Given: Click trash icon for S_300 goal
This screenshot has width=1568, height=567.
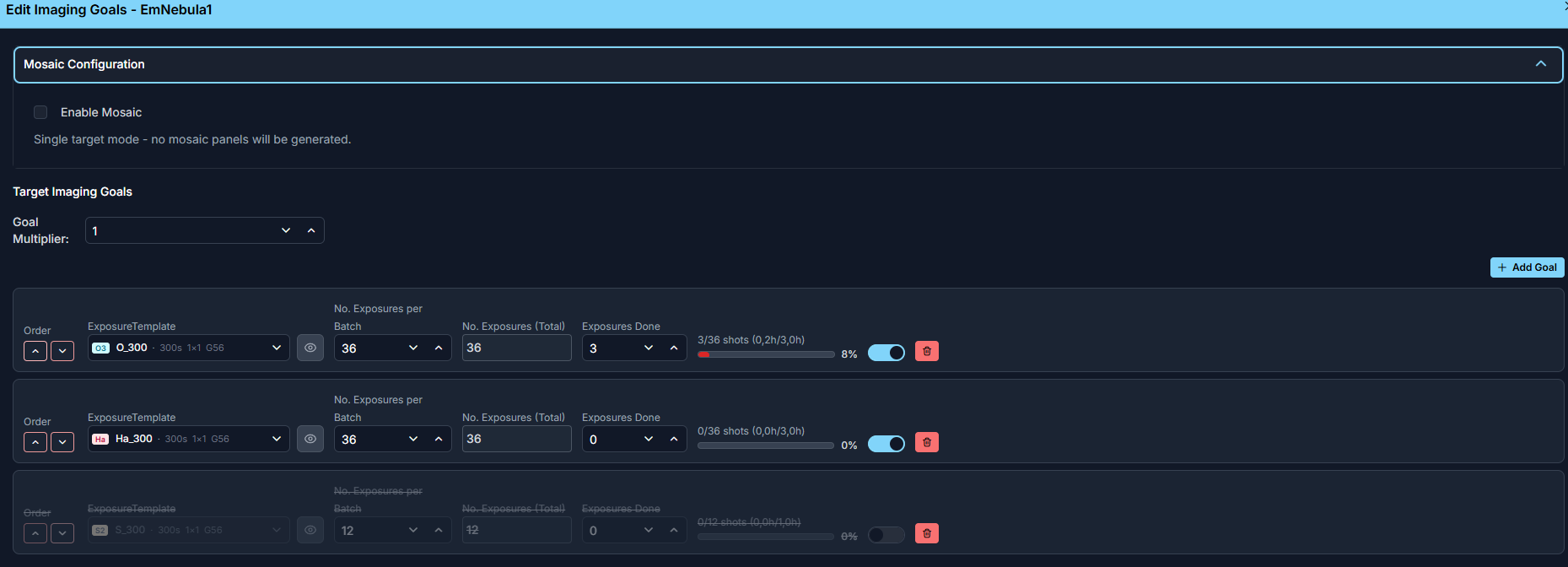Looking at the screenshot, I should [x=926, y=533].
